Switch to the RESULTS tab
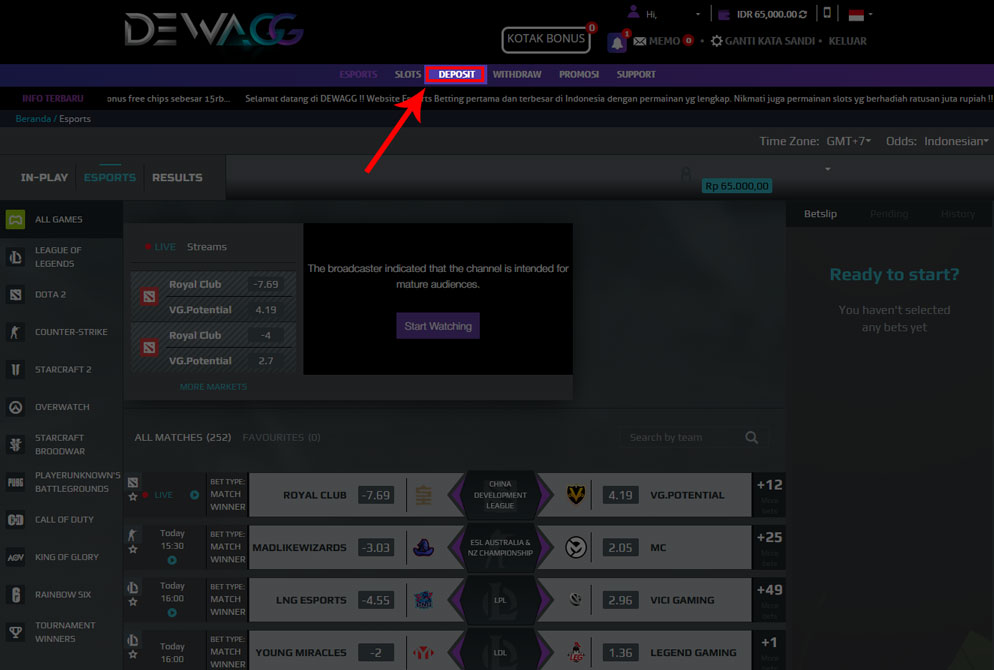The width and height of the screenshot is (994, 670). 178,177
